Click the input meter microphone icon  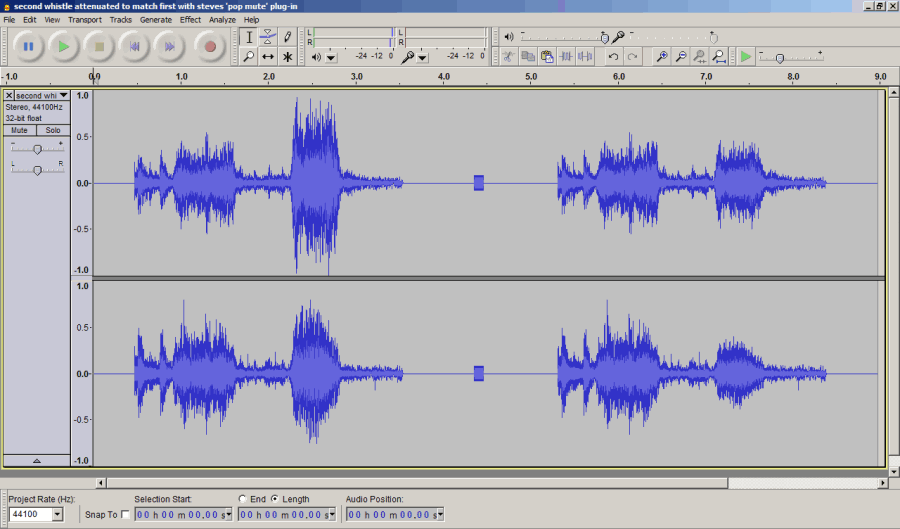point(408,57)
